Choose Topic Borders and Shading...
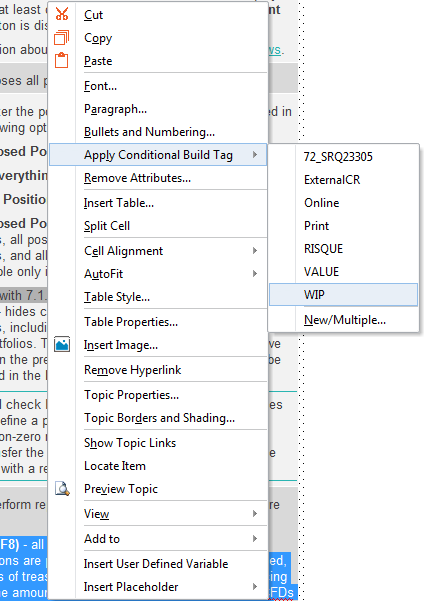 tap(159, 418)
